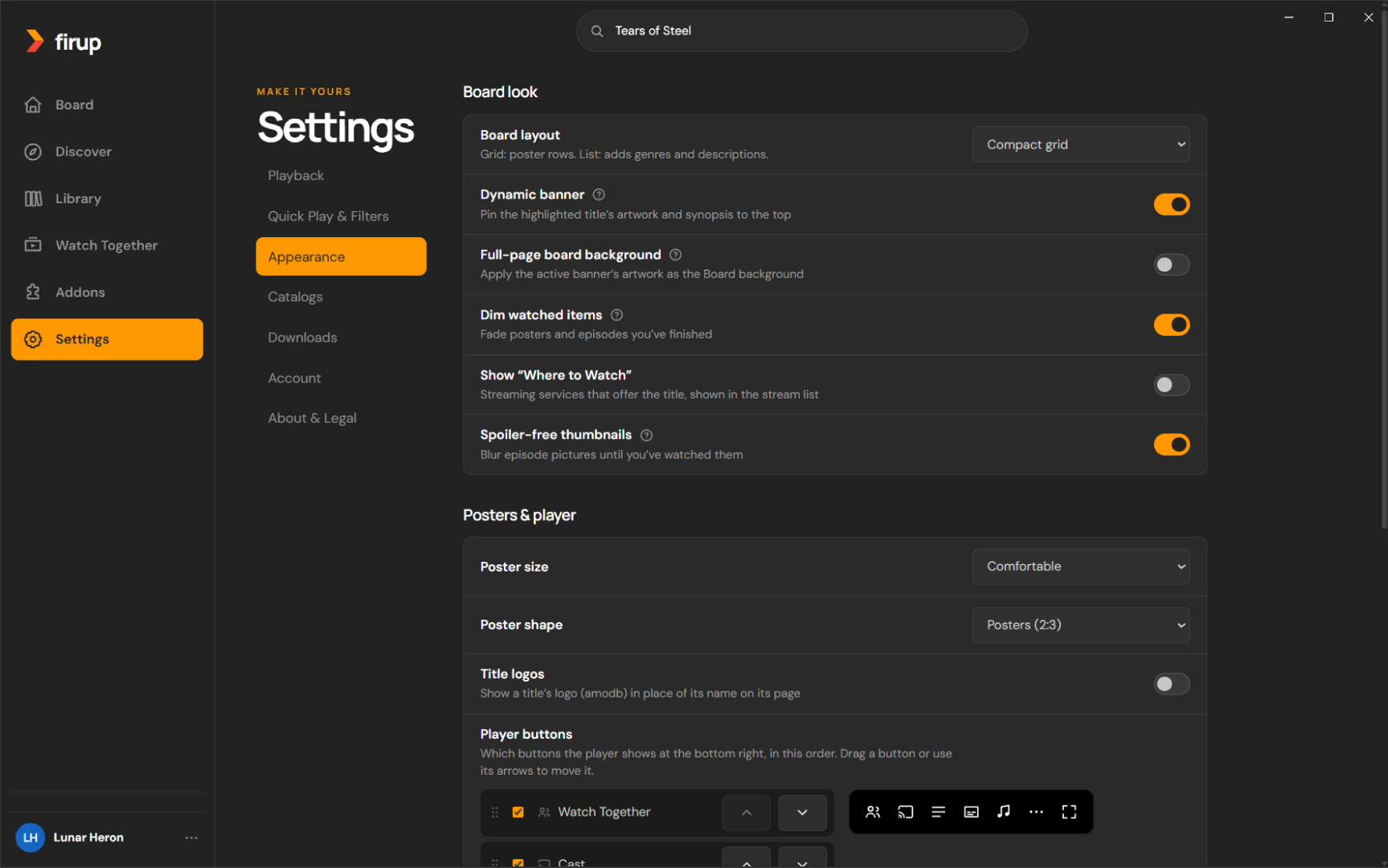
Task: Show help for Dynamic banner
Action: point(599,194)
